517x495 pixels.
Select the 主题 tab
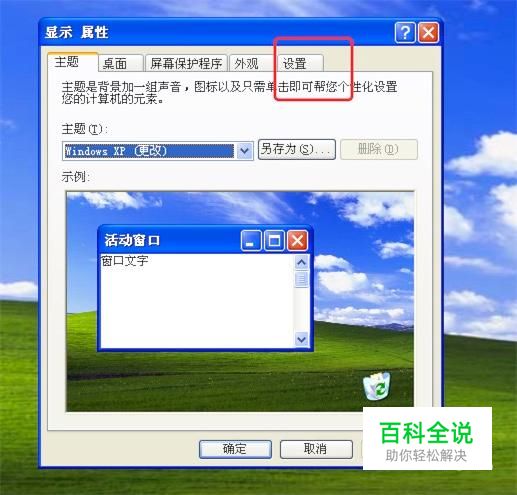(73, 62)
